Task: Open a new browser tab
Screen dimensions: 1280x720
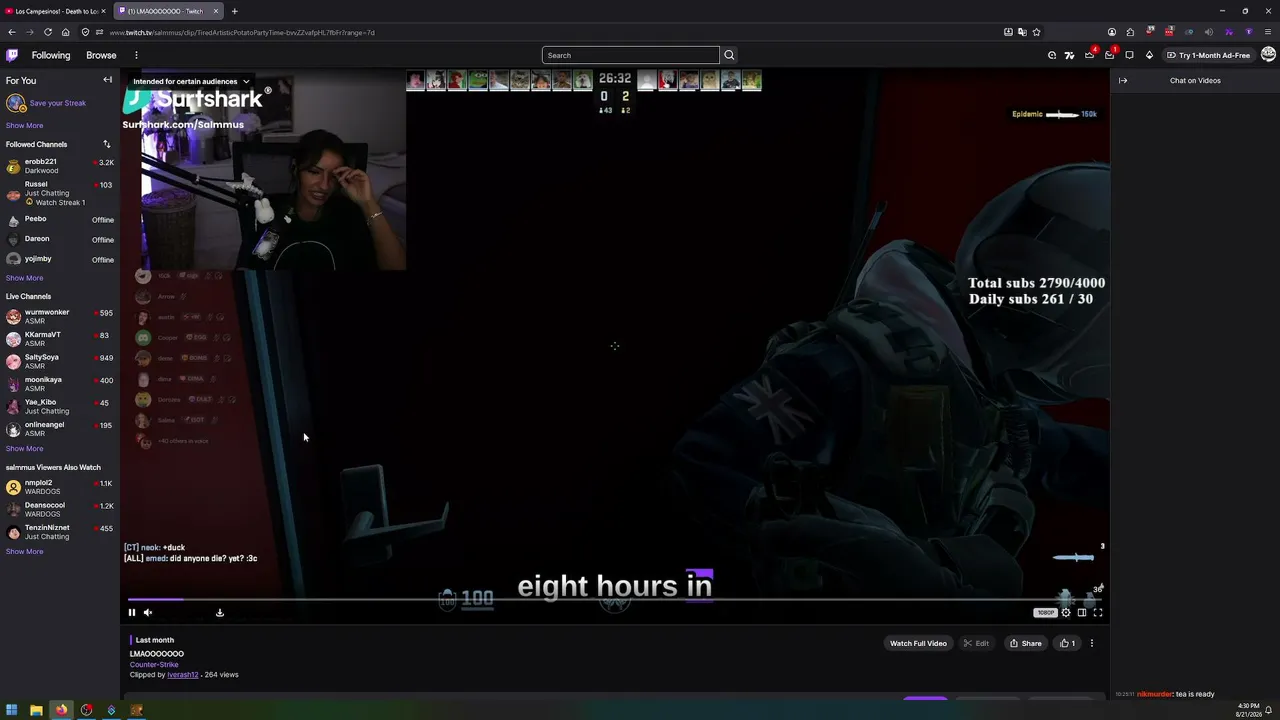Action: (x=234, y=11)
